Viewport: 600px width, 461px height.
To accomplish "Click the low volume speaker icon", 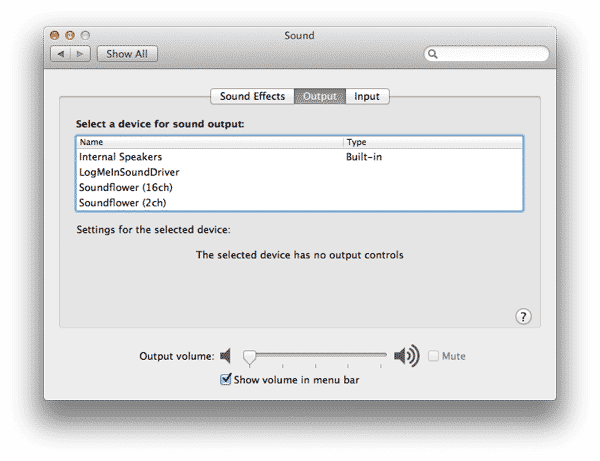I will click(226, 356).
